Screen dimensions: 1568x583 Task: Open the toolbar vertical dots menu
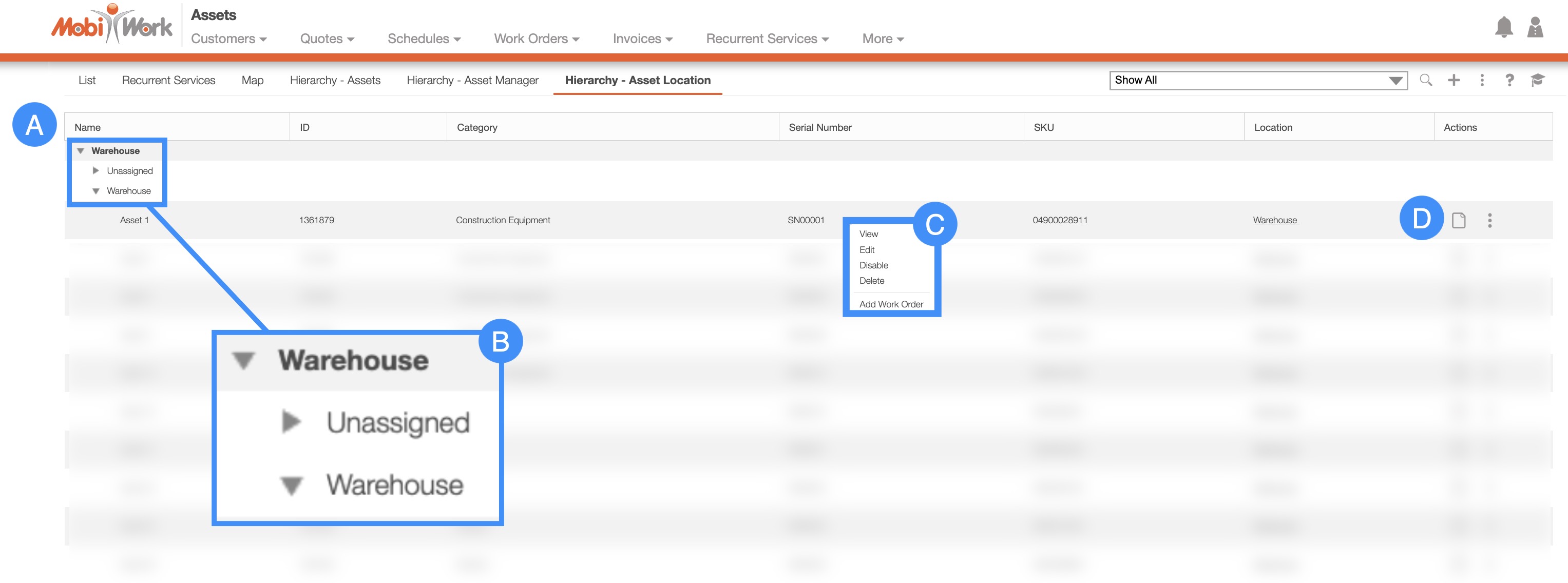[1482, 80]
